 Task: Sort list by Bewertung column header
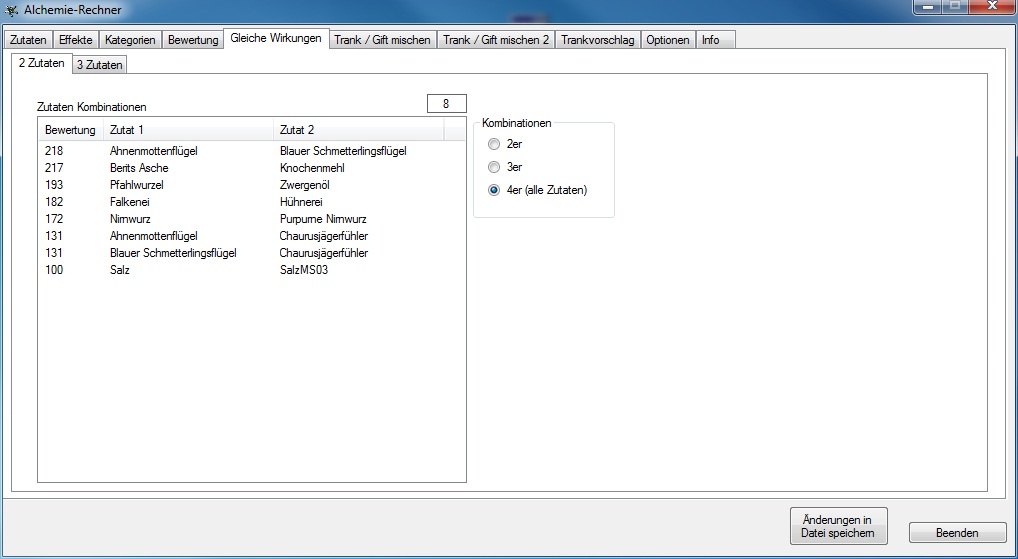(70, 130)
